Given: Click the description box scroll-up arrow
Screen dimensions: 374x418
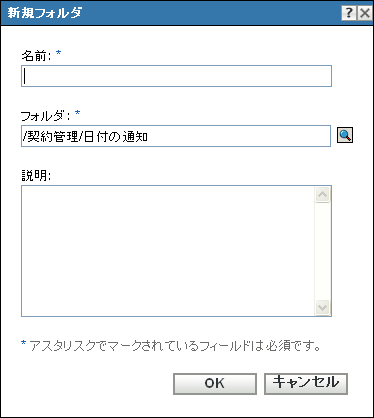Looking at the screenshot, I should [x=322, y=195].
